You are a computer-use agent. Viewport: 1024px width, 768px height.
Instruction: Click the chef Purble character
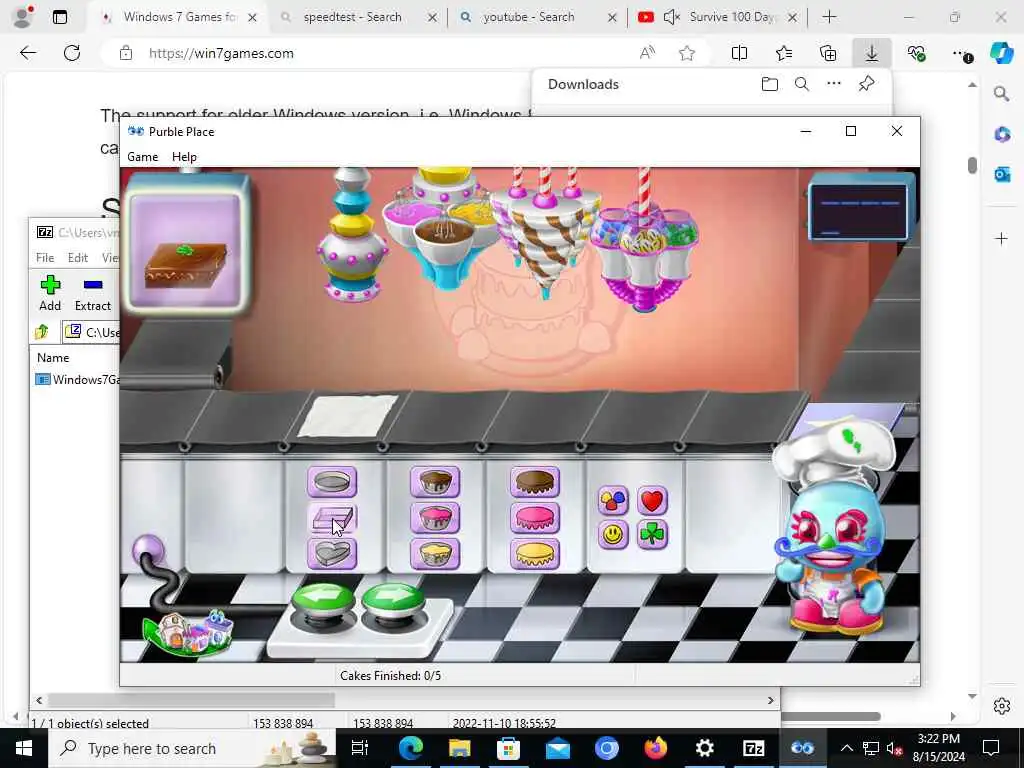[x=831, y=528]
